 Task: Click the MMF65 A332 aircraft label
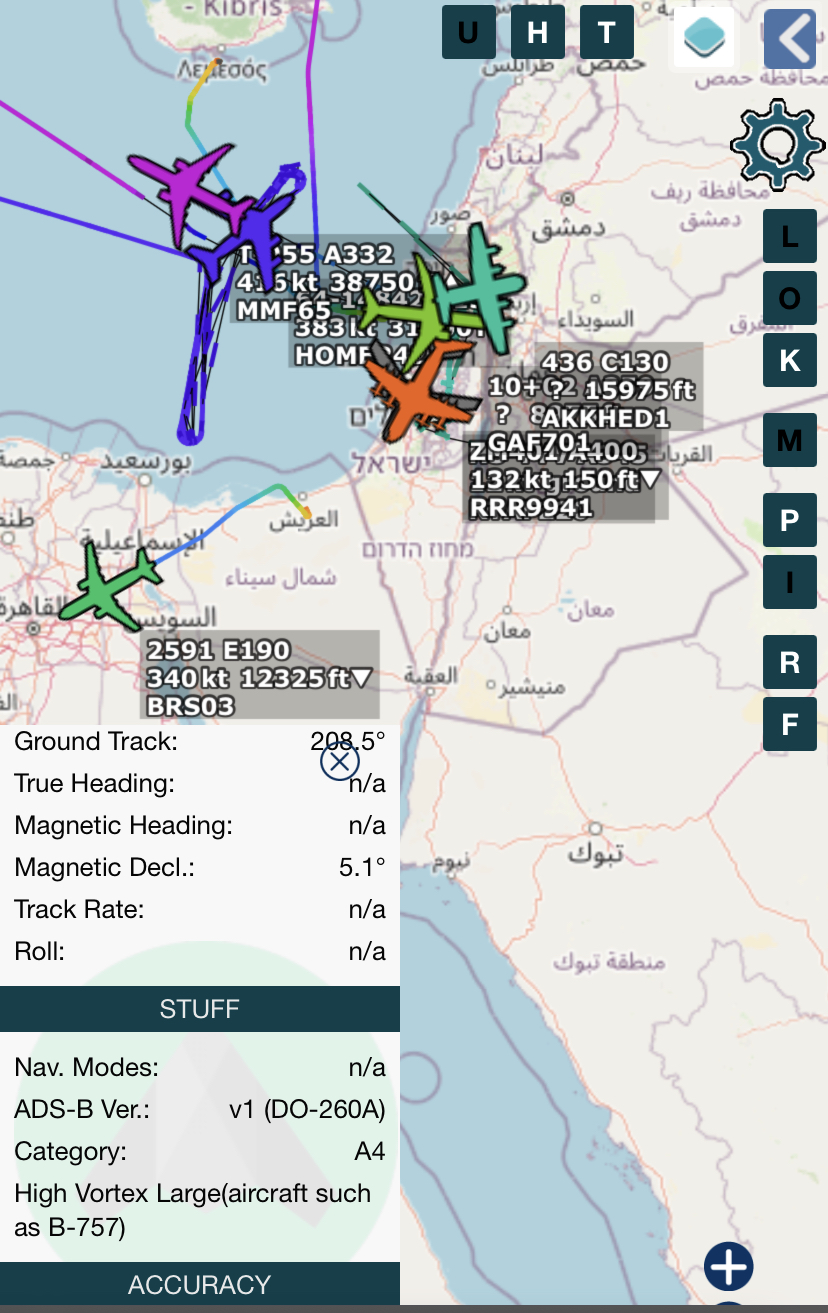click(325, 283)
